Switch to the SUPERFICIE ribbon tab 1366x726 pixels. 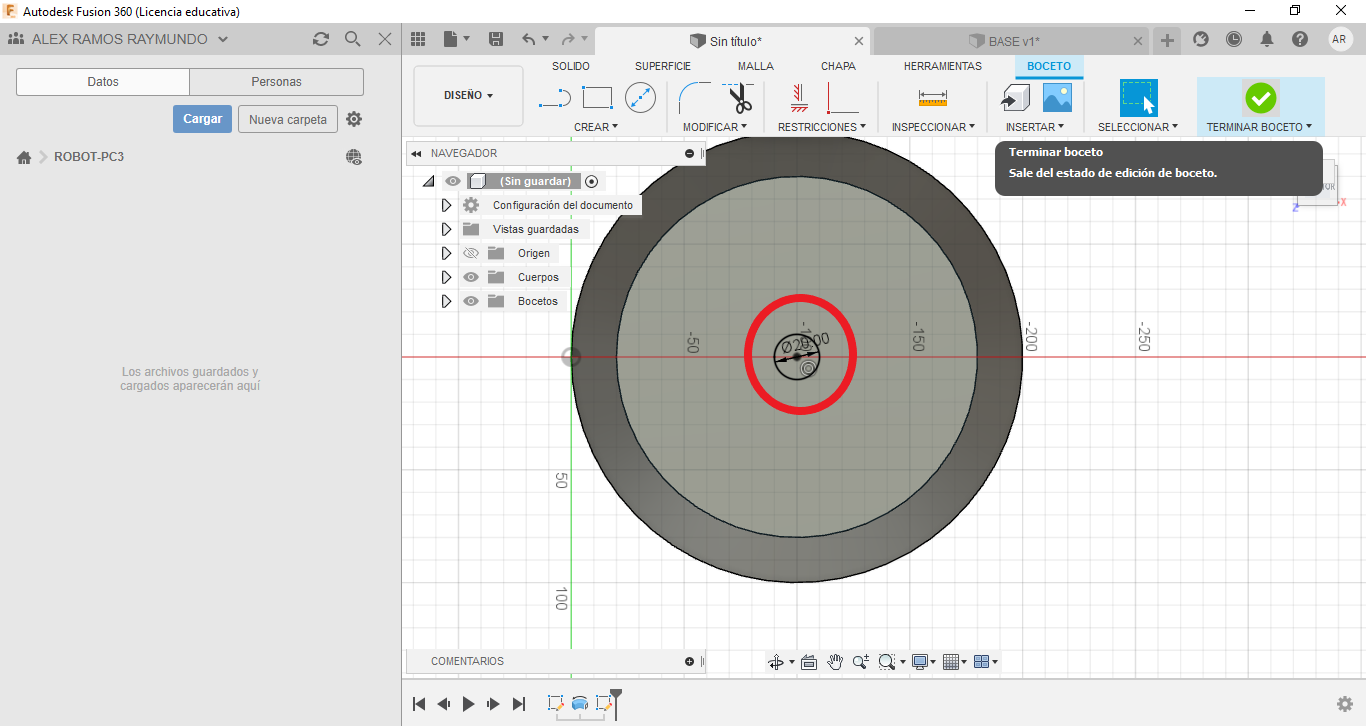(662, 66)
